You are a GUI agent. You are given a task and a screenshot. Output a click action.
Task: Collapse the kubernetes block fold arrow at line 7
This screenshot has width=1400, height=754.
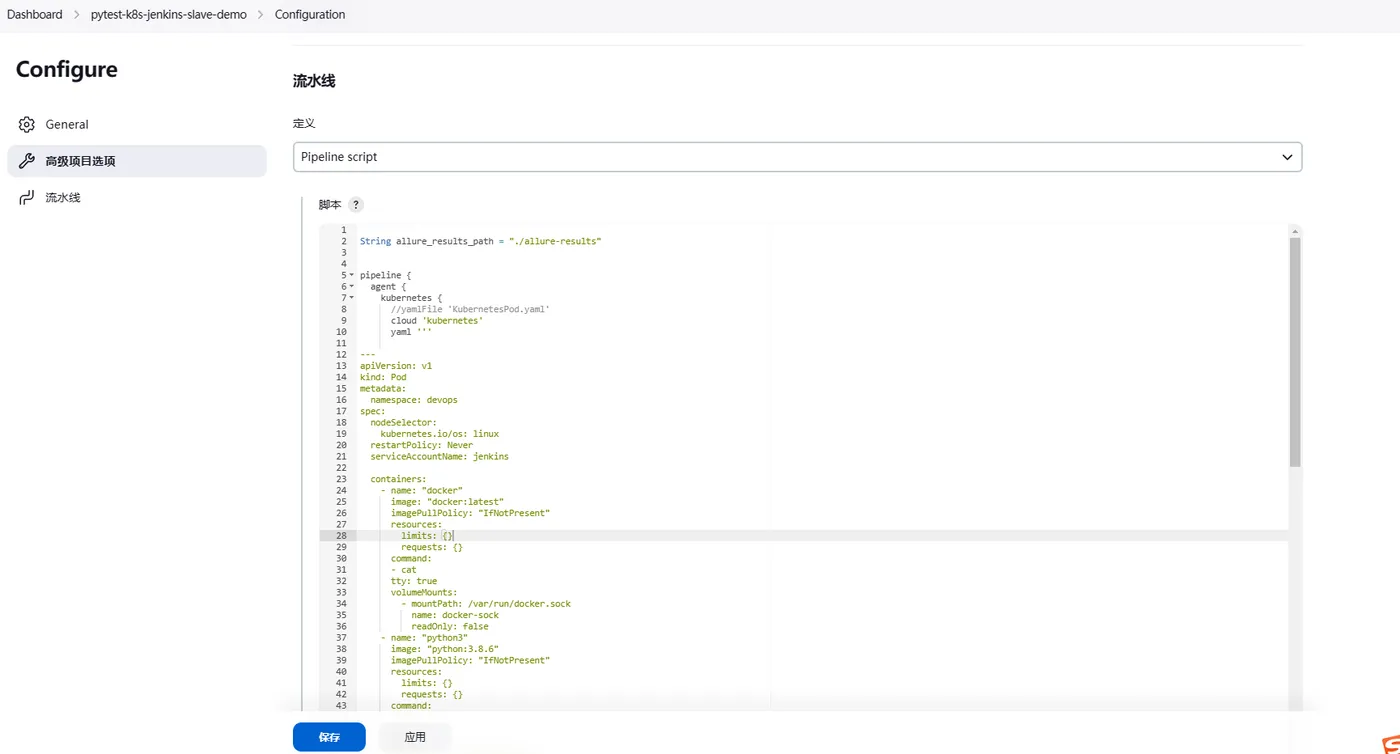click(x=351, y=298)
